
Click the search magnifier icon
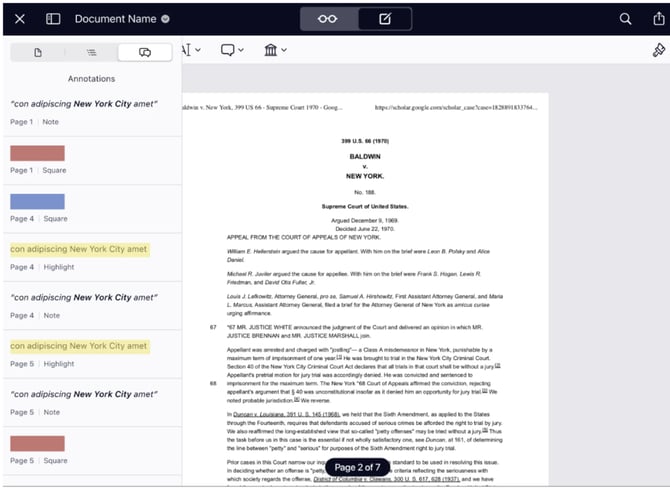click(625, 19)
